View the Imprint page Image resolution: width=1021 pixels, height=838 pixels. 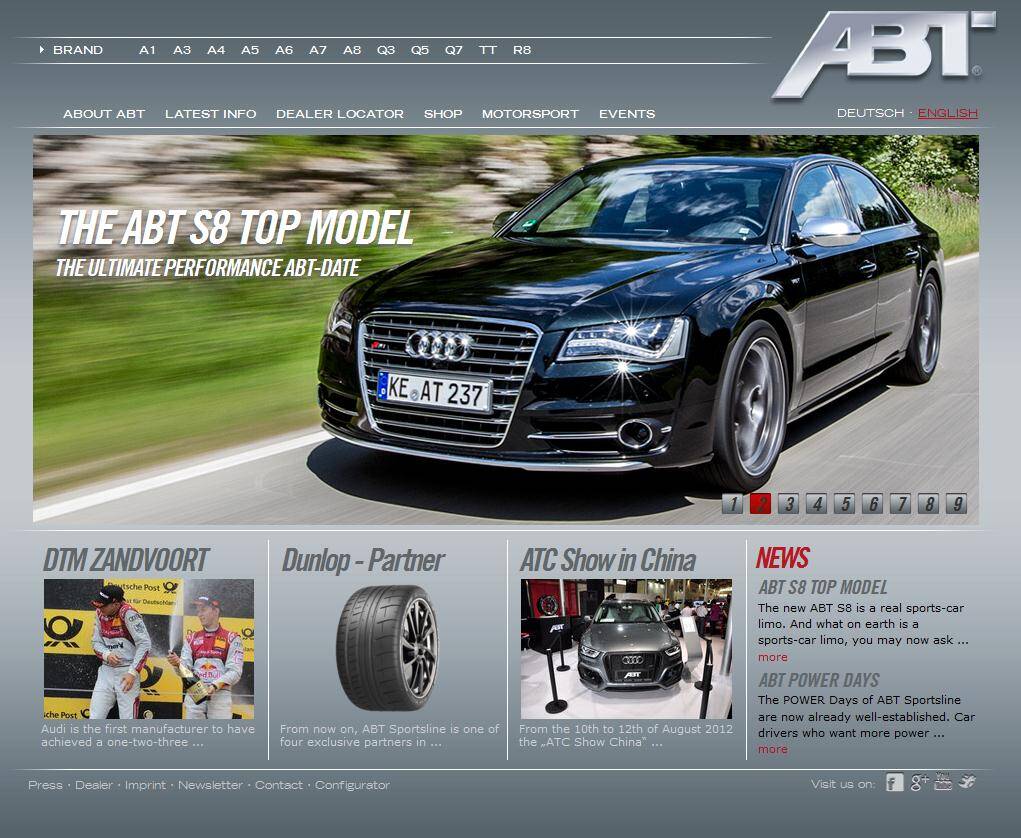(x=145, y=785)
